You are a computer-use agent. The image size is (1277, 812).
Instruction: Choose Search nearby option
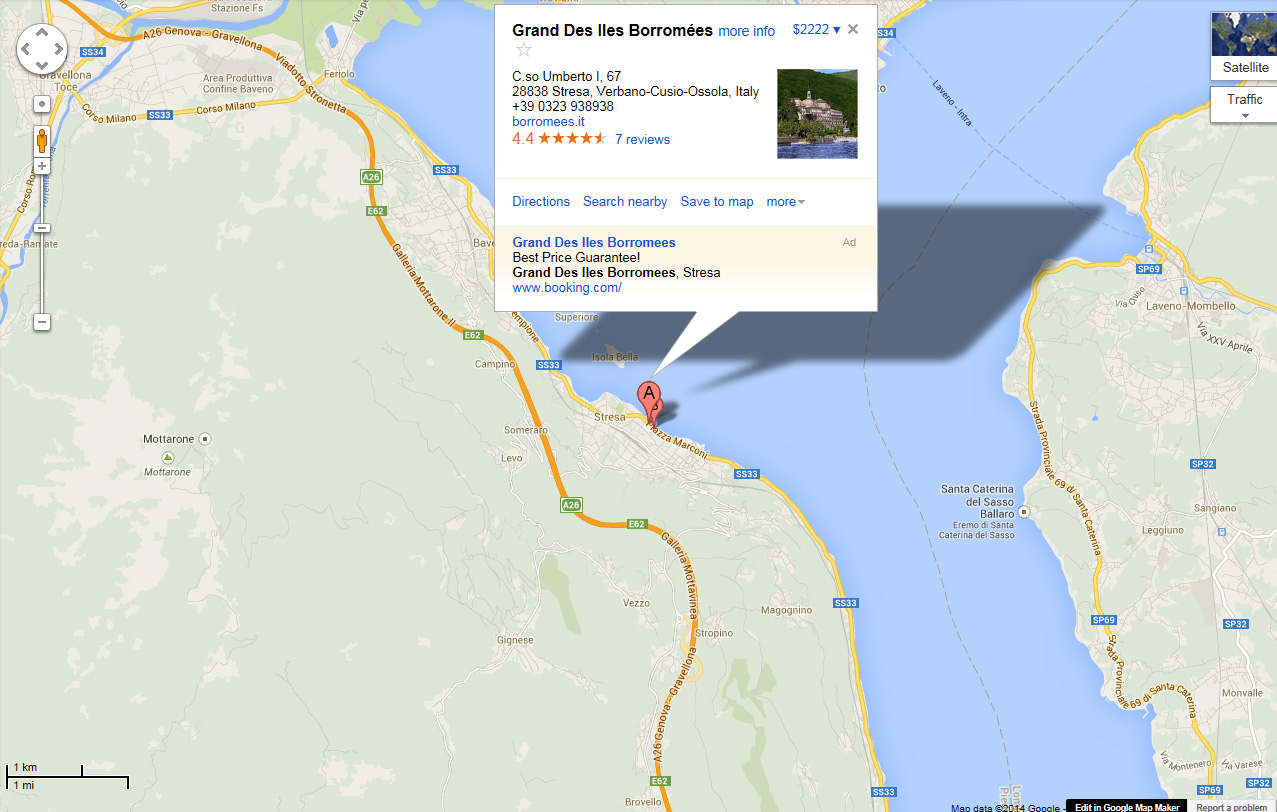tap(625, 201)
